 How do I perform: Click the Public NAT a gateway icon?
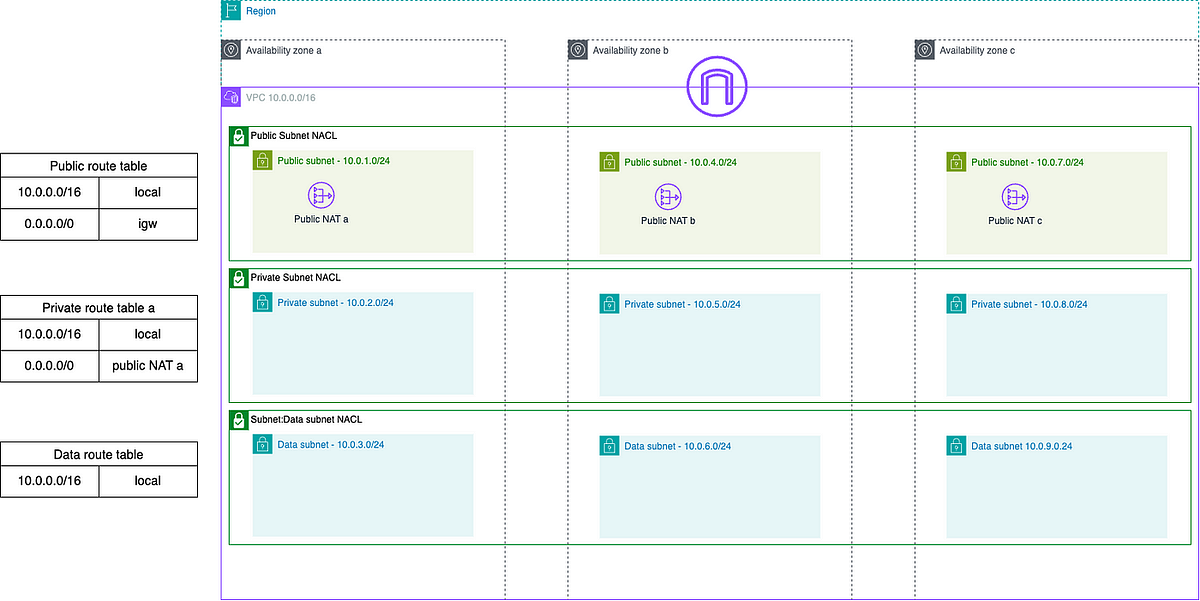coord(320,196)
